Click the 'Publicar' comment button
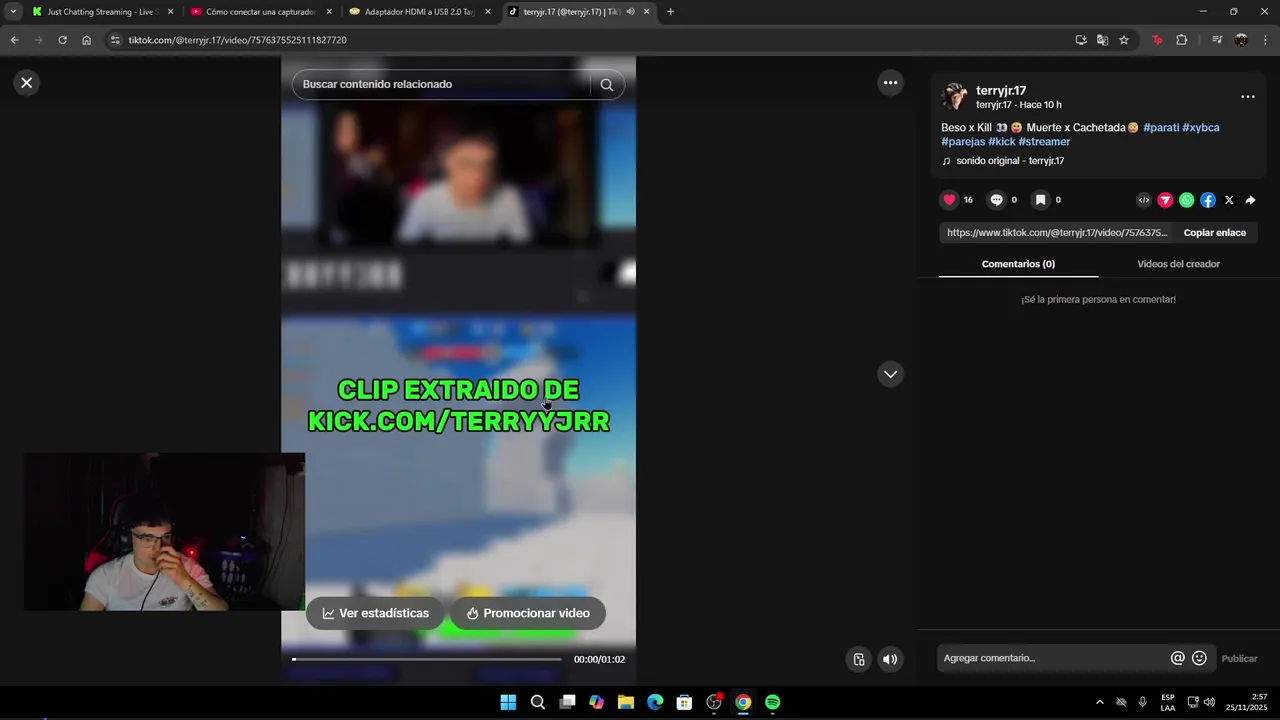The height and width of the screenshot is (720, 1280). point(1239,658)
